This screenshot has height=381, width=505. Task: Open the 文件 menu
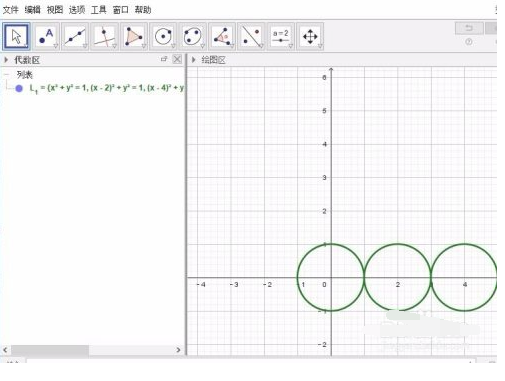[x=10, y=10]
